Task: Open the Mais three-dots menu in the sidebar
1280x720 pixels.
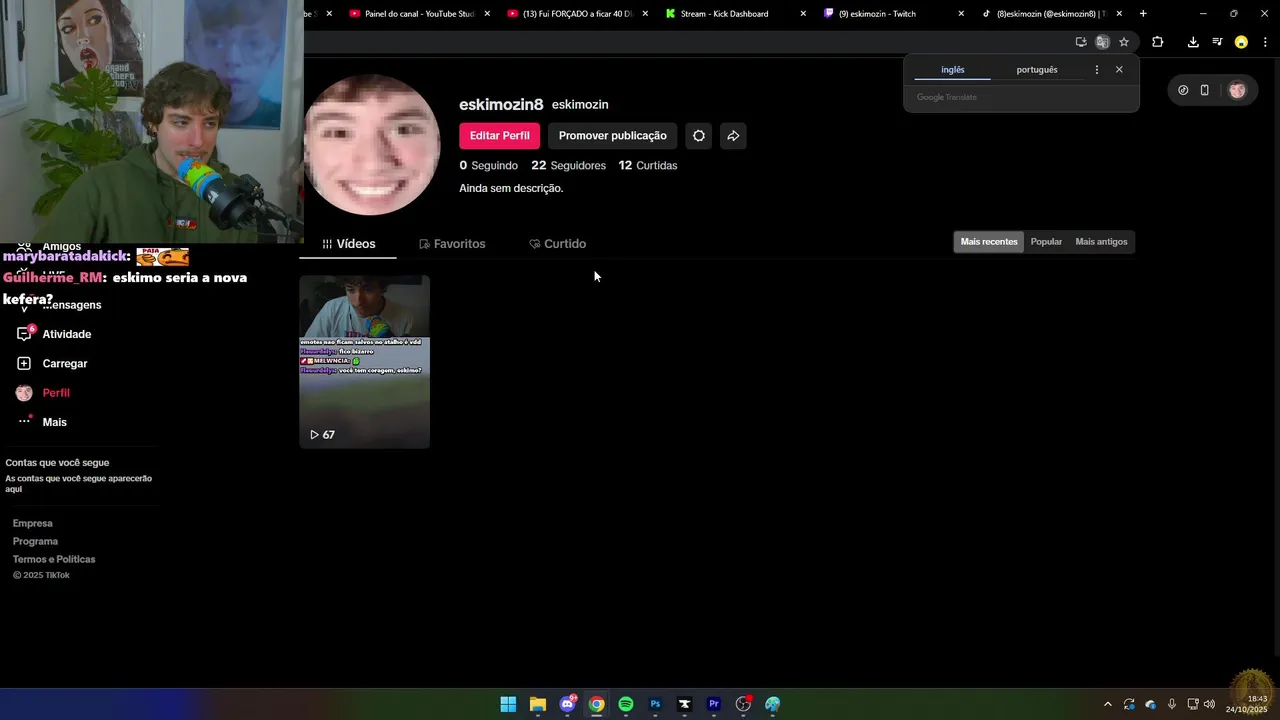Action: 25,421
